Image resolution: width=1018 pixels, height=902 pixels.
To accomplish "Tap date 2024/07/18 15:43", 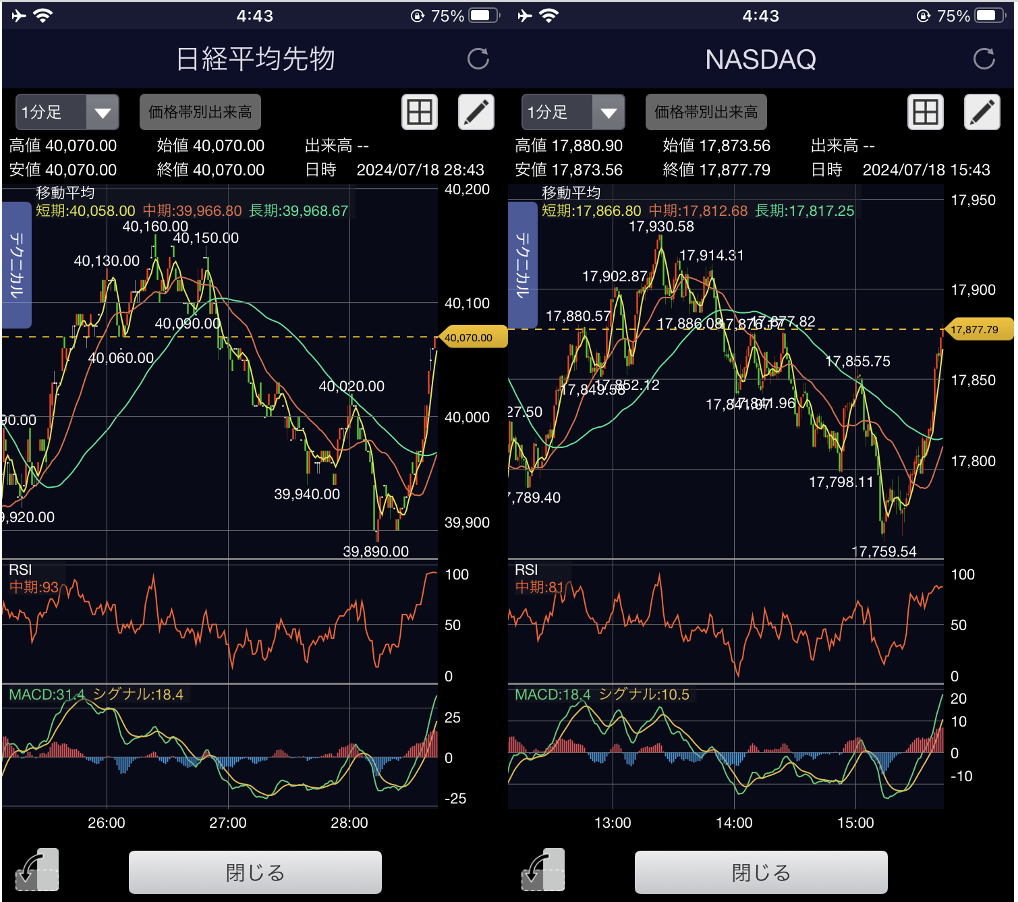I will click(926, 169).
